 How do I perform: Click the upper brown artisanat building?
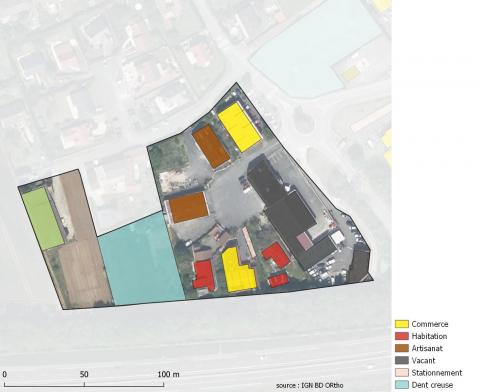click(211, 146)
